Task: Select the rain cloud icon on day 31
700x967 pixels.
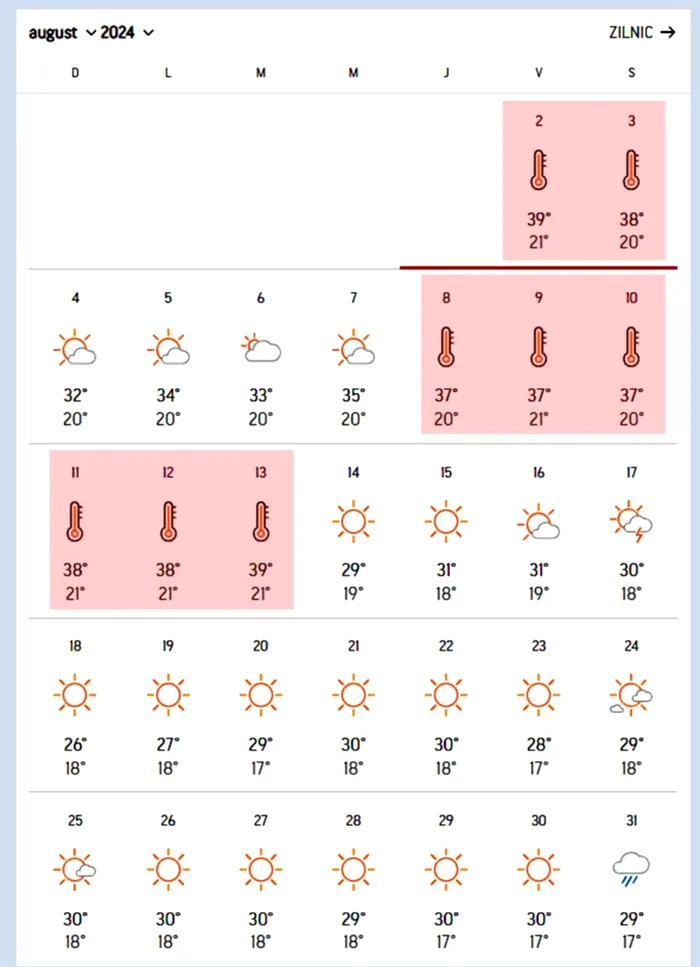Action: click(632, 869)
